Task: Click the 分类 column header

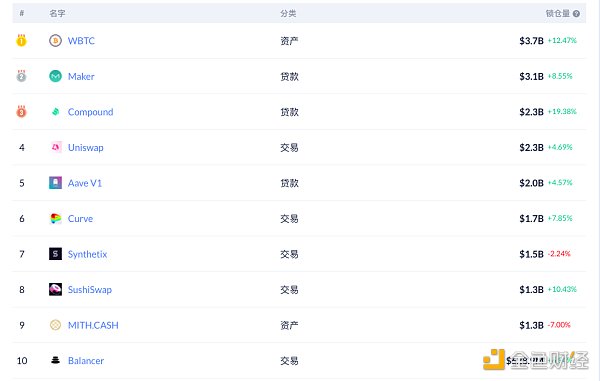Action: 288,14
